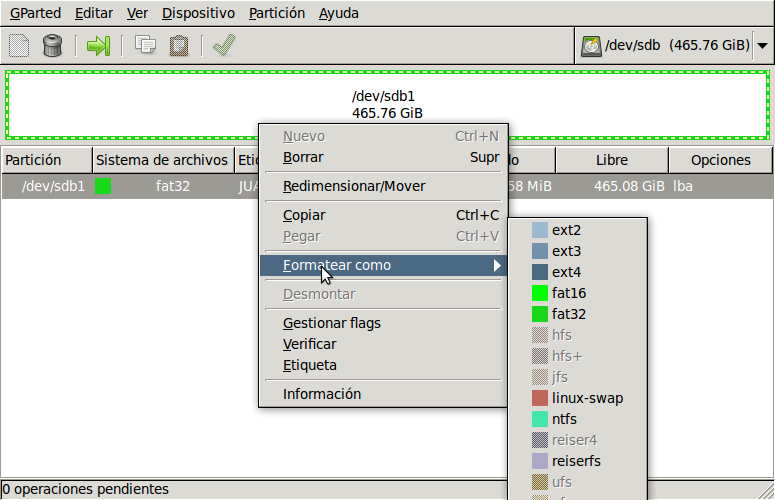Click the 465.08 GiB free space cell

(629, 186)
